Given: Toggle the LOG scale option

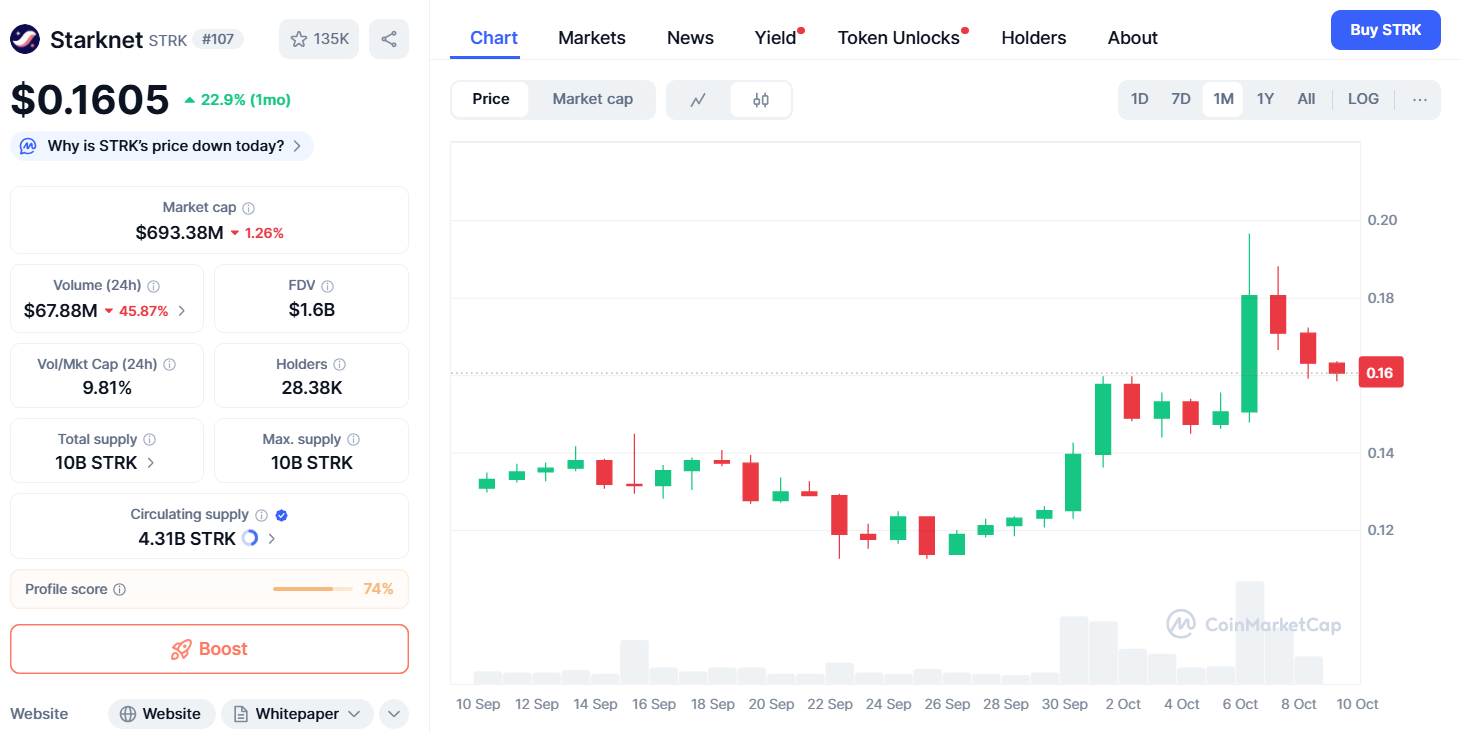Looking at the screenshot, I should 1363,99.
